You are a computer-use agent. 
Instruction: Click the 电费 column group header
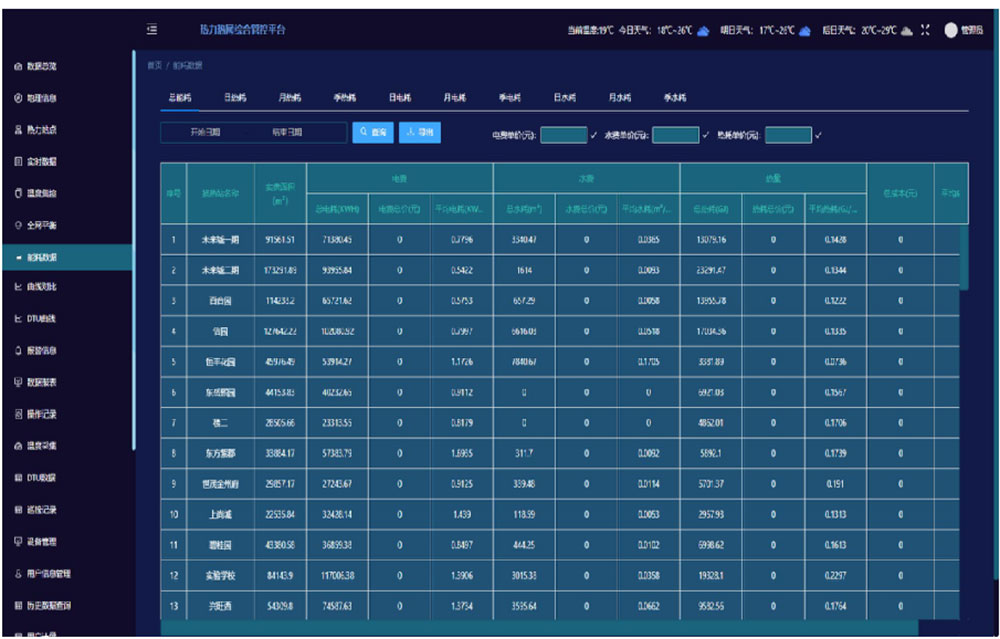400,179
